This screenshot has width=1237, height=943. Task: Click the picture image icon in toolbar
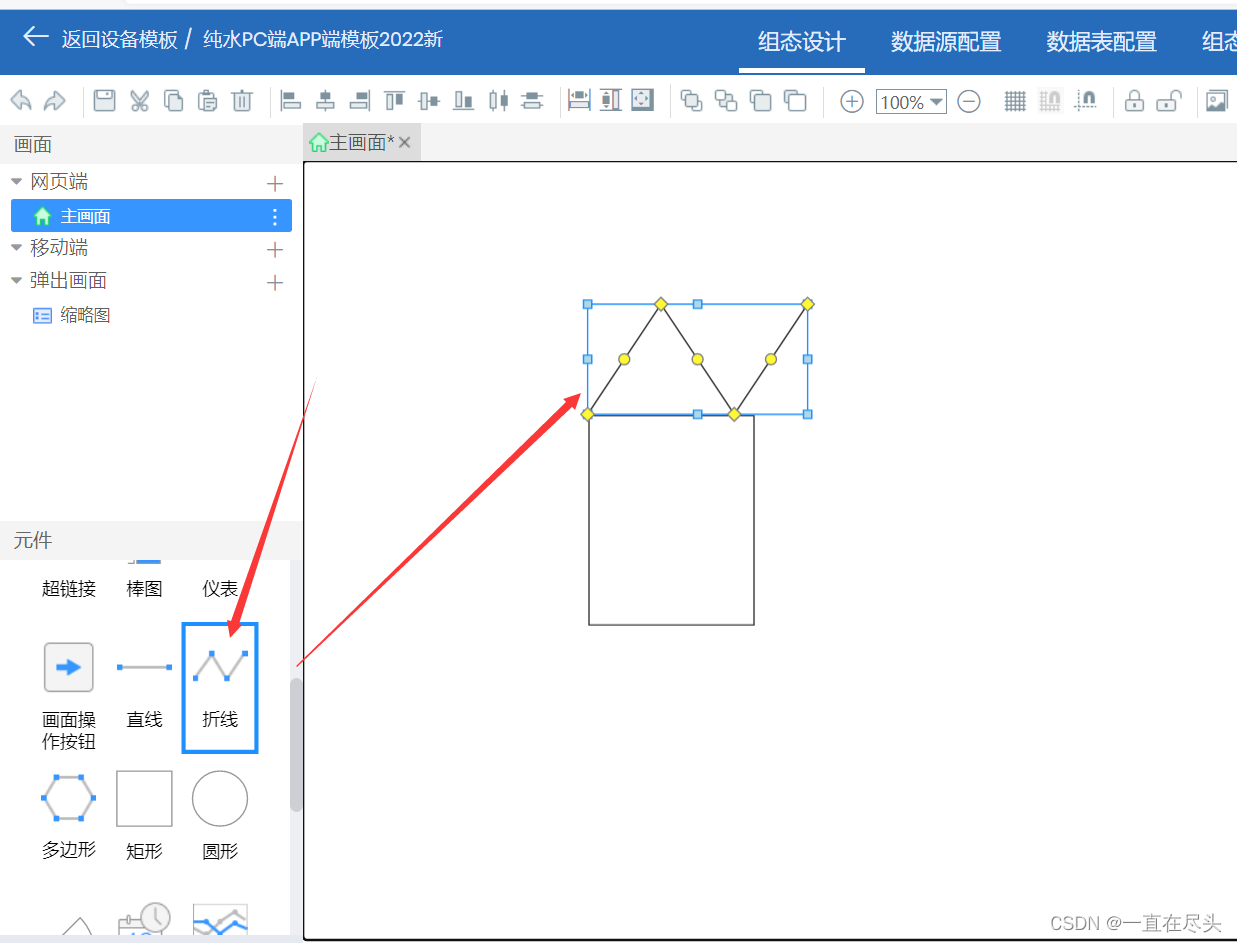[1216, 101]
